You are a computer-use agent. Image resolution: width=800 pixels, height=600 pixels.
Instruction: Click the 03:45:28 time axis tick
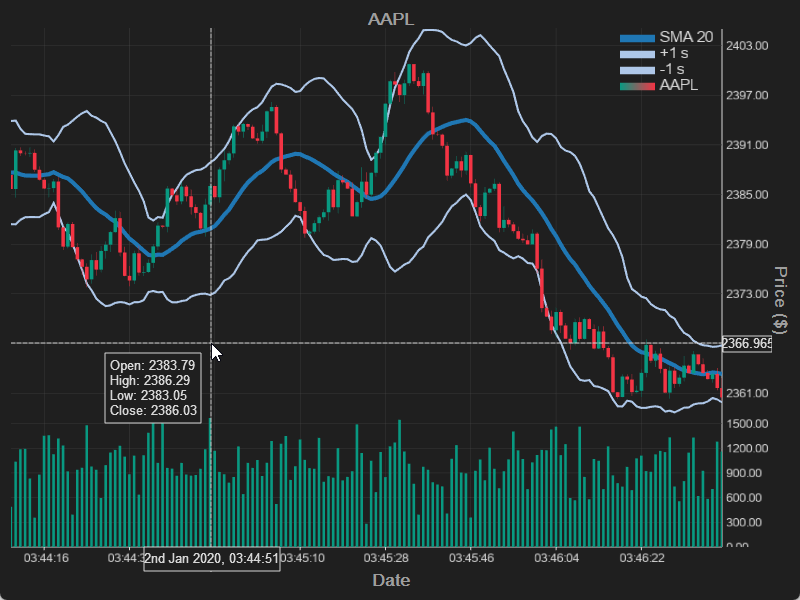click(x=386, y=558)
